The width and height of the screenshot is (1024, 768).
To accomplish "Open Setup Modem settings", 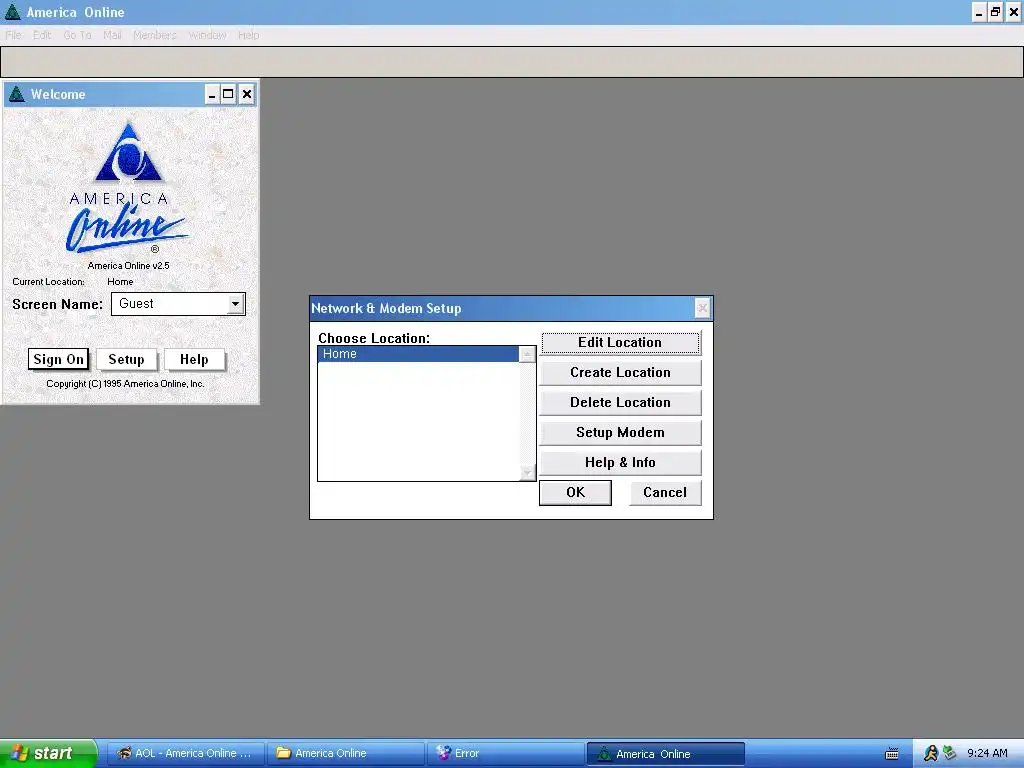I will 620,432.
